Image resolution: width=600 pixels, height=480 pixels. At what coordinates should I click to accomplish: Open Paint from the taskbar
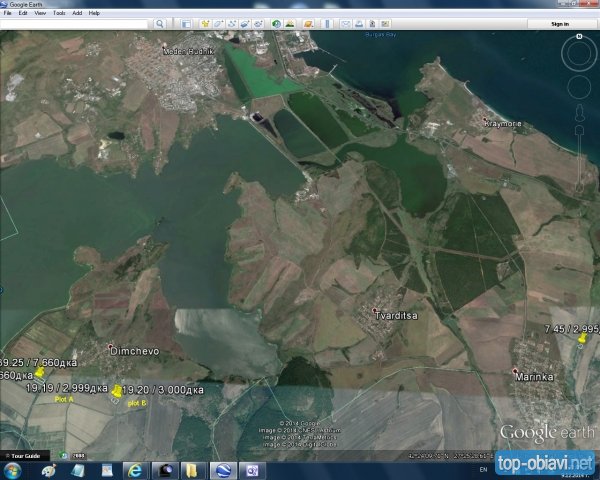coord(49,470)
